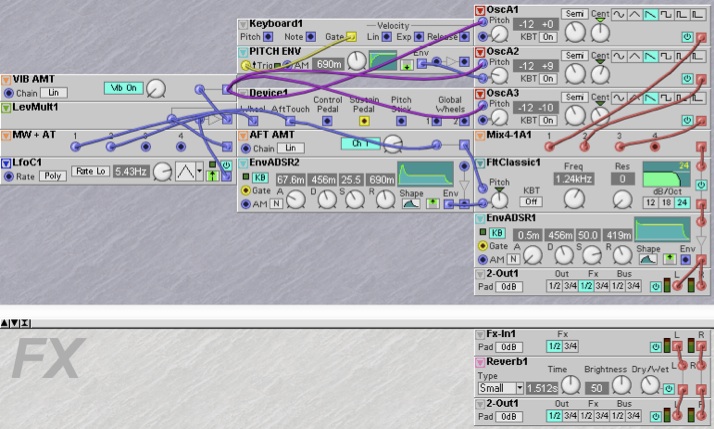Click the EnvADSR2 Shape icon
The height and width of the screenshot is (429, 714).
410,203
